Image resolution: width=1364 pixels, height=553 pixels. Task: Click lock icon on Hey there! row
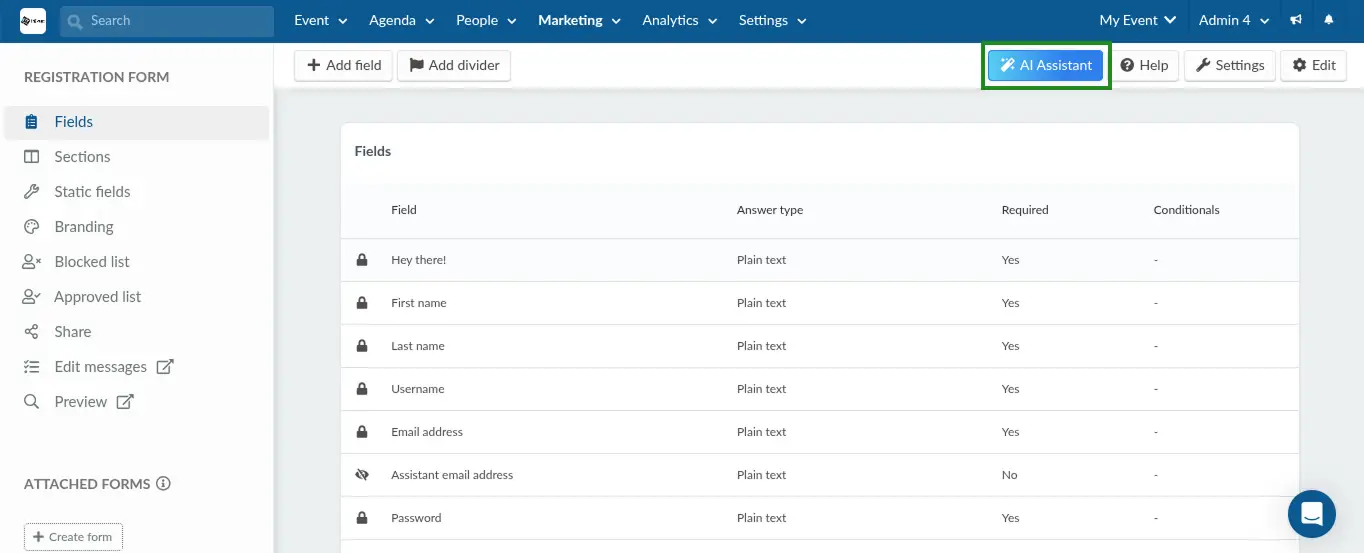[362, 260]
